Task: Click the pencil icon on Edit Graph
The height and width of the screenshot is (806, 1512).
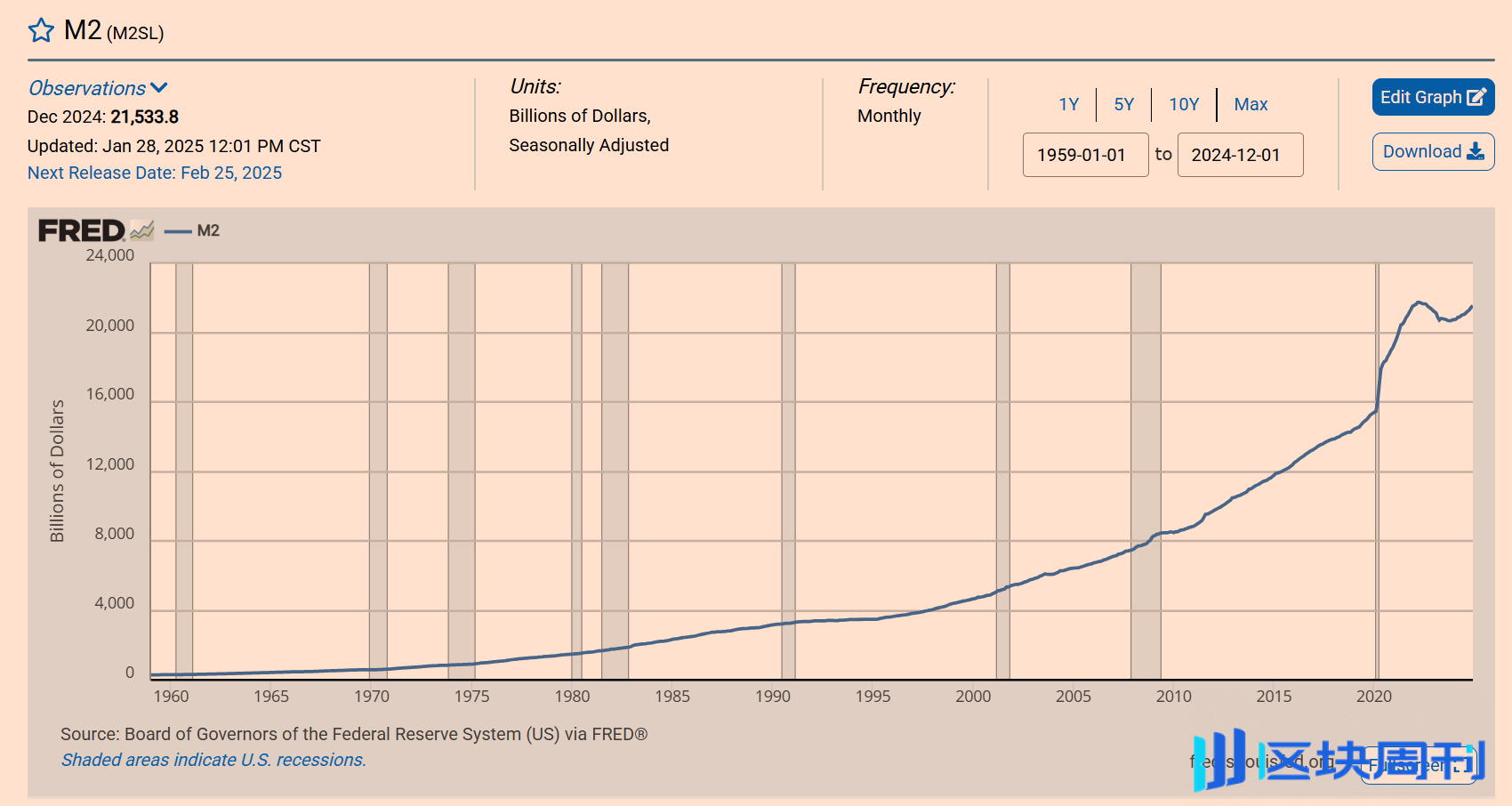Action: [x=1476, y=97]
